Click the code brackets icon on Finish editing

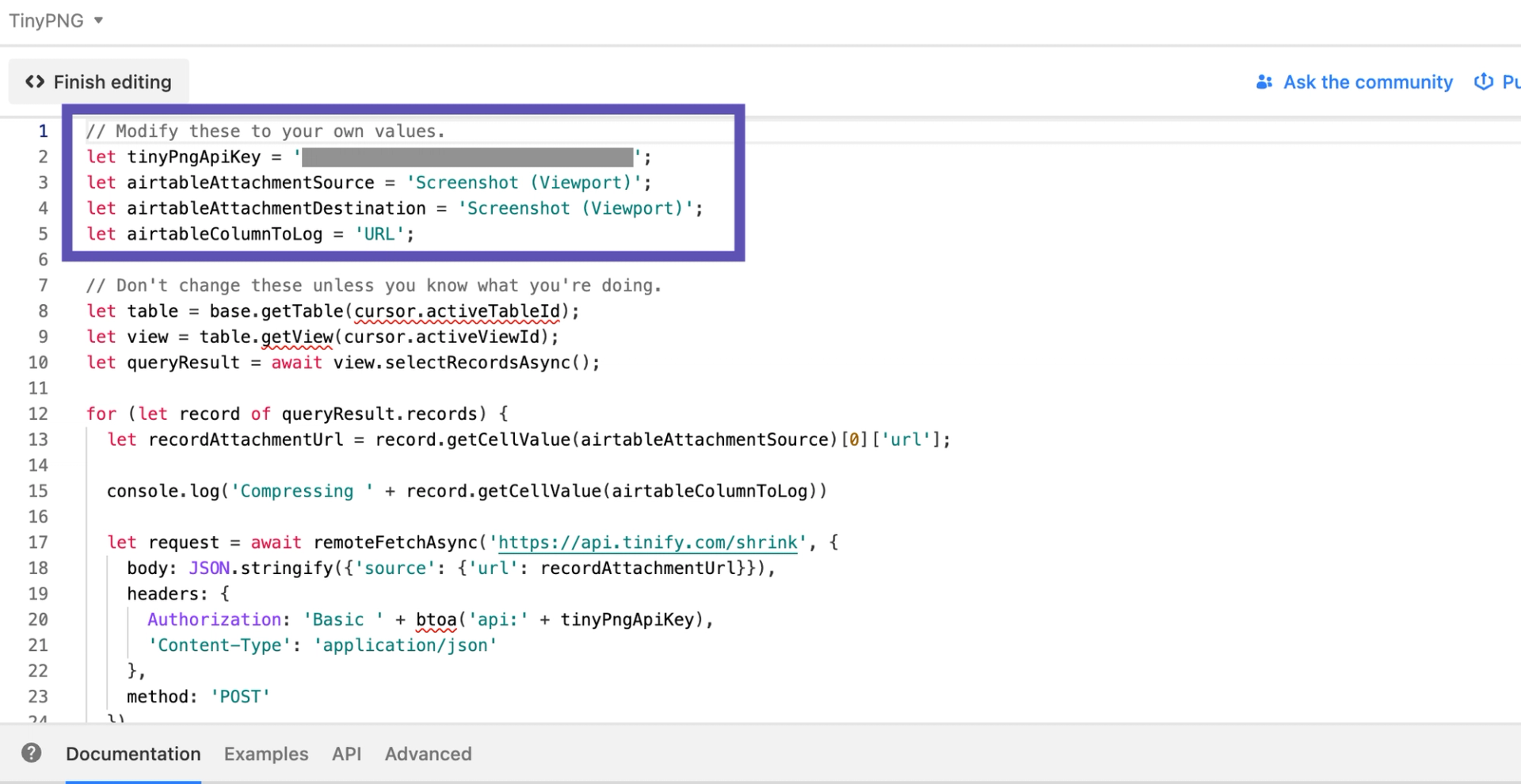pyautogui.click(x=35, y=82)
